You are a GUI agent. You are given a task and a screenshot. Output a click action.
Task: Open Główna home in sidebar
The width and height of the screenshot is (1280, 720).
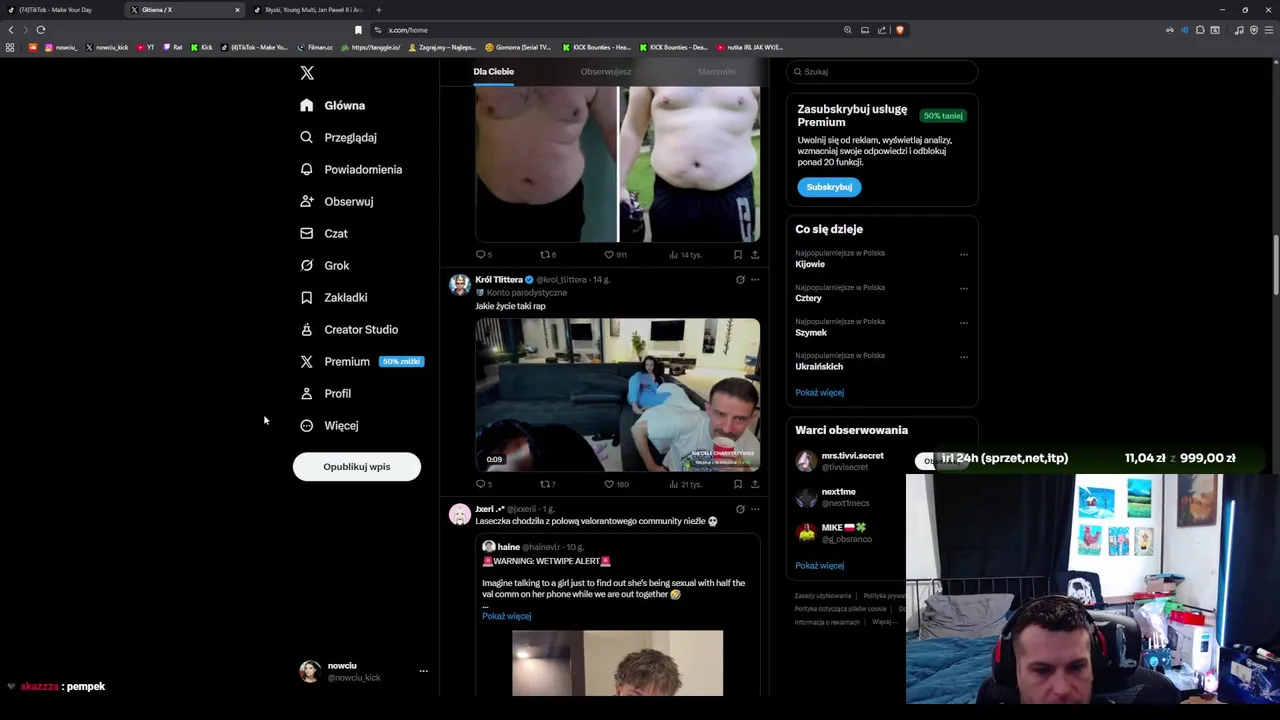(x=333, y=105)
